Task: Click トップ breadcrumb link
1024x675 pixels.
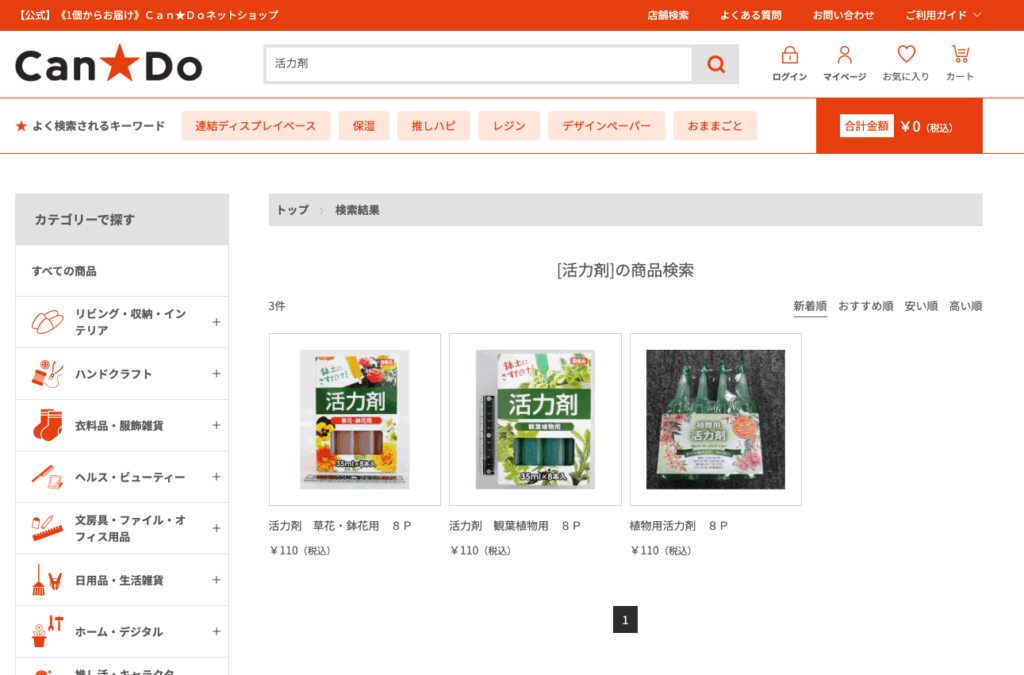Action: 293,210
